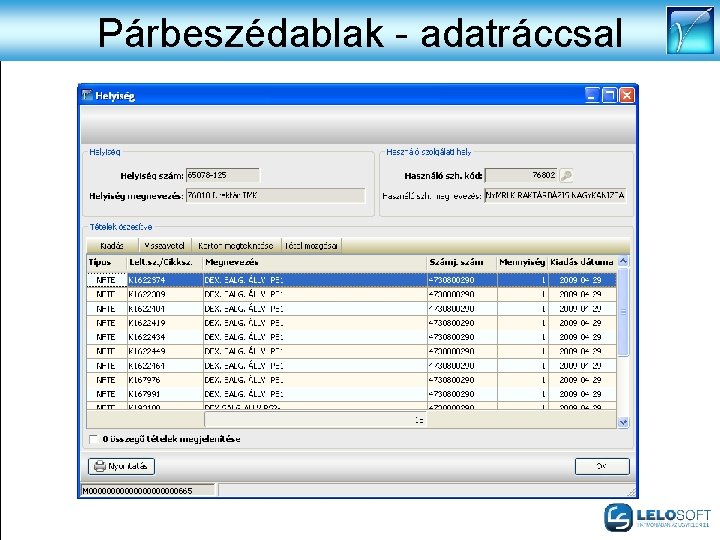Select the row with code K167991
This screenshot has height=540, width=720.
351,394
